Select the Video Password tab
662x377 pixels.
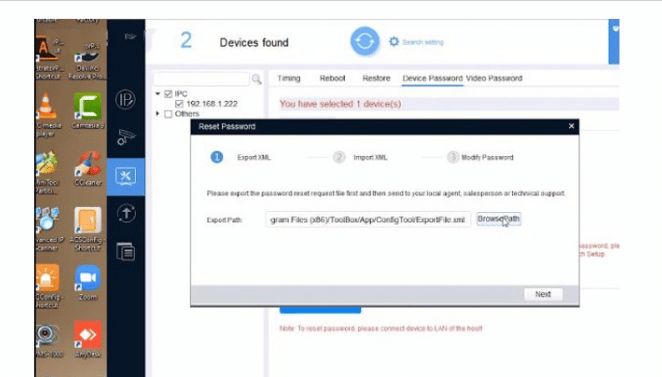coord(494,78)
